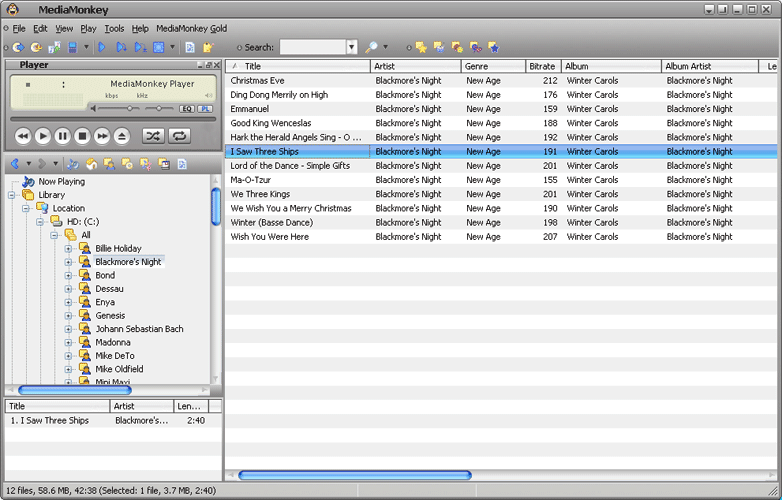
Task: Open the MediaMonkey Gold menu
Action: pos(192,28)
